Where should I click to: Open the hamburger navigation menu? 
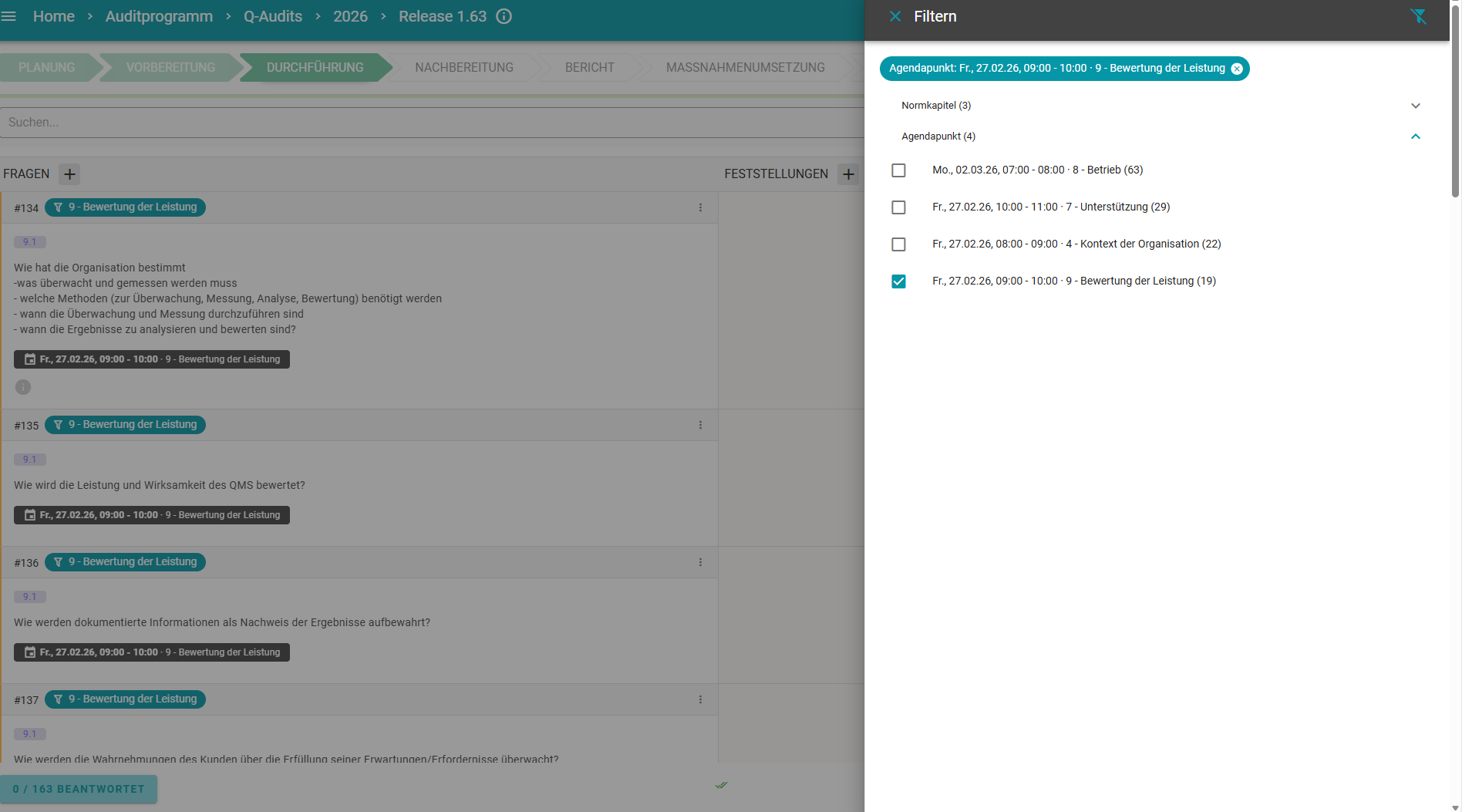(9, 16)
